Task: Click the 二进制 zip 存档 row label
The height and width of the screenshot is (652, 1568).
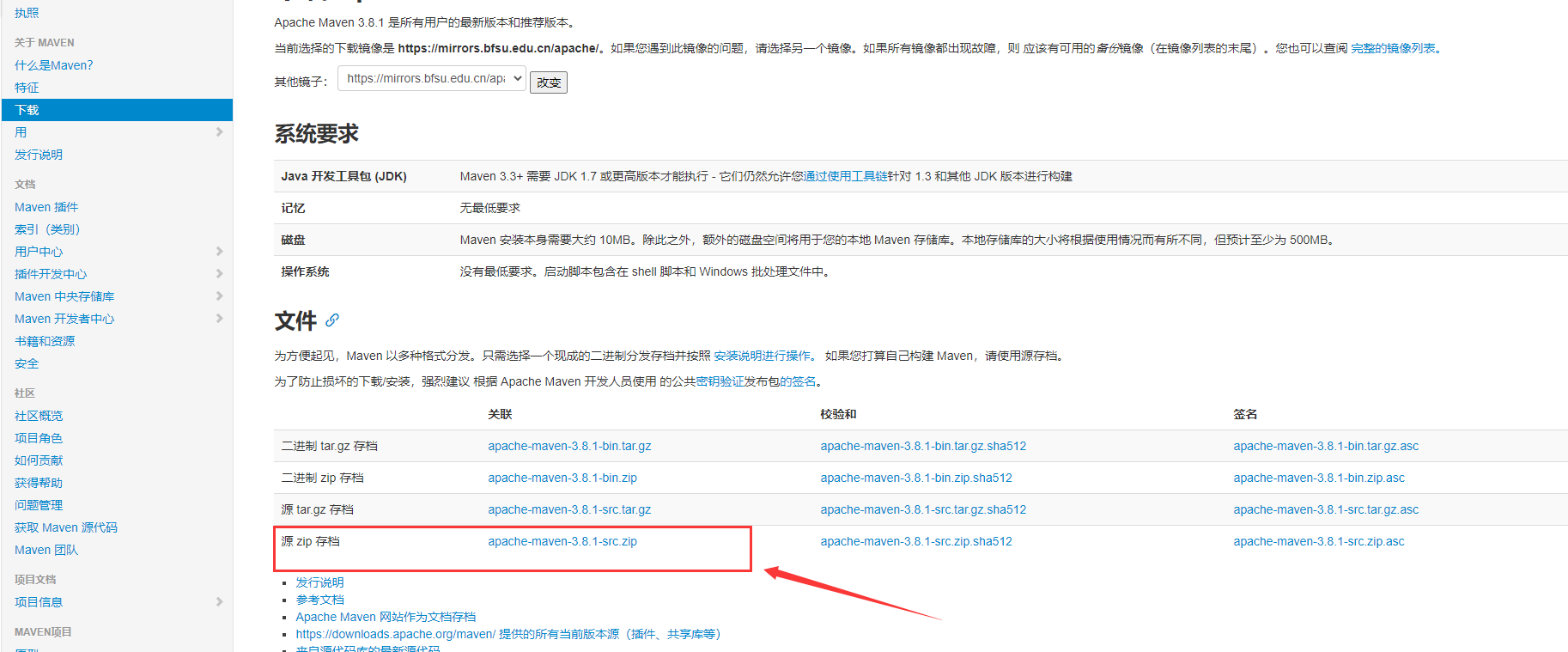Action: point(322,478)
